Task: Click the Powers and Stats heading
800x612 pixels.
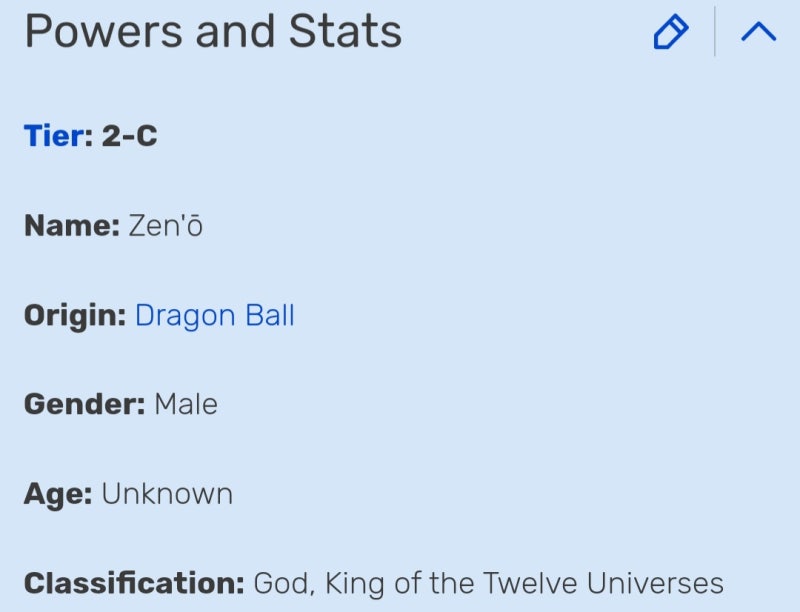Action: pyautogui.click(x=213, y=32)
